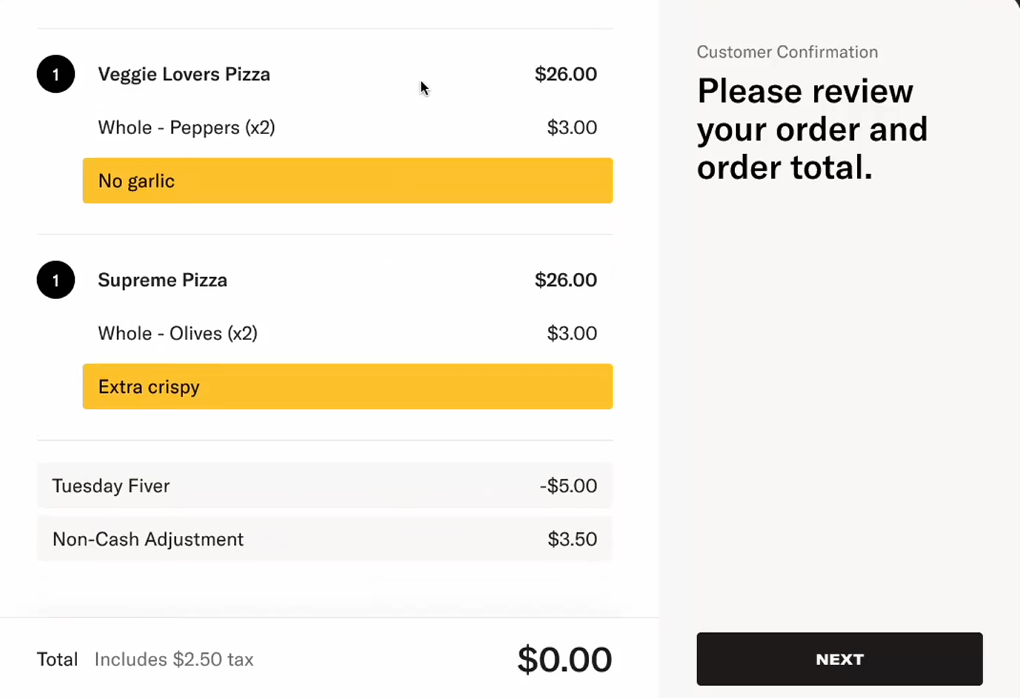This screenshot has width=1020, height=698.
Task: Click the Tuesday Fiver discount row
Action: click(x=324, y=486)
